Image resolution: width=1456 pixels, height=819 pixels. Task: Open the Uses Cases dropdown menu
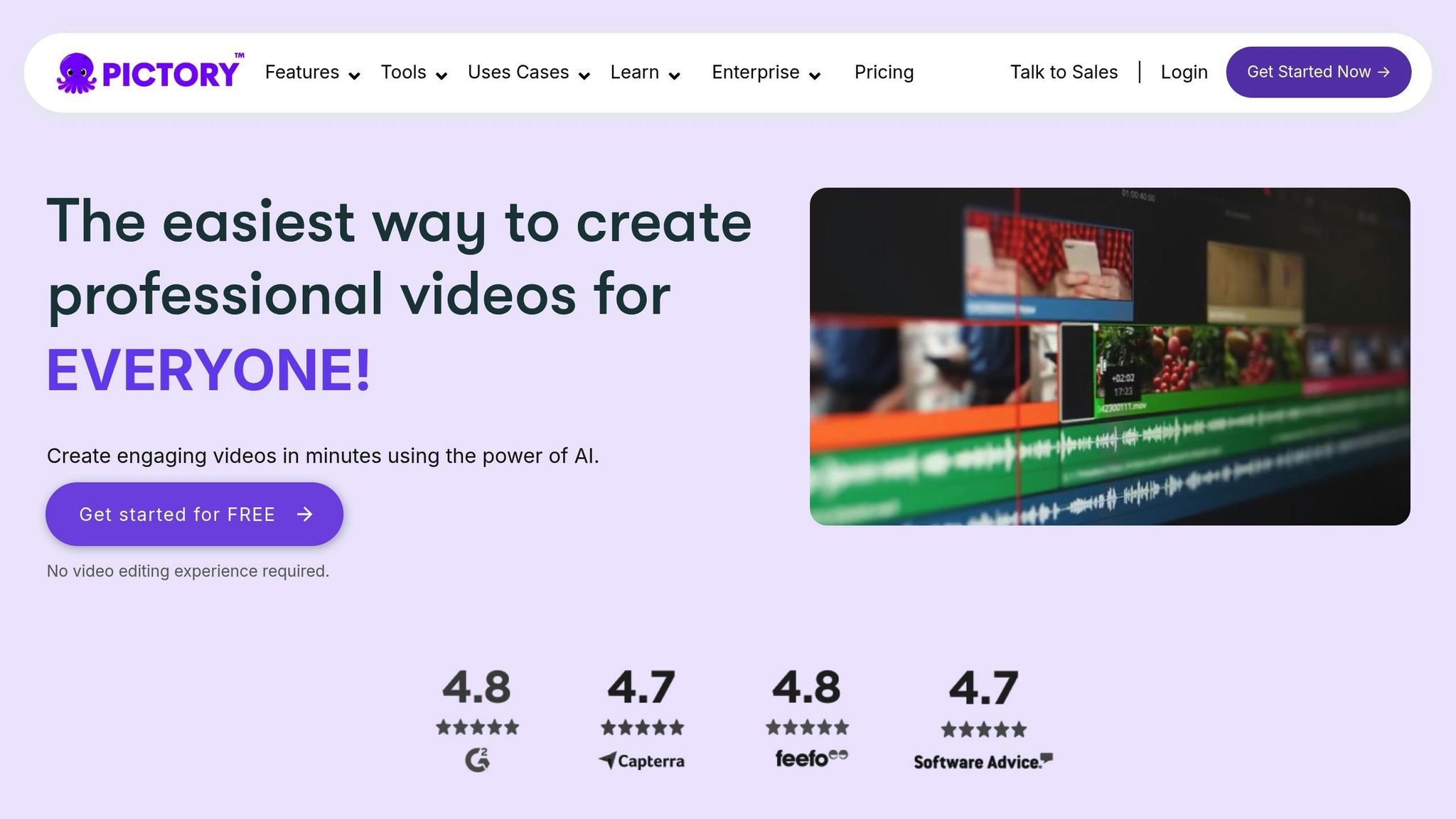[529, 73]
